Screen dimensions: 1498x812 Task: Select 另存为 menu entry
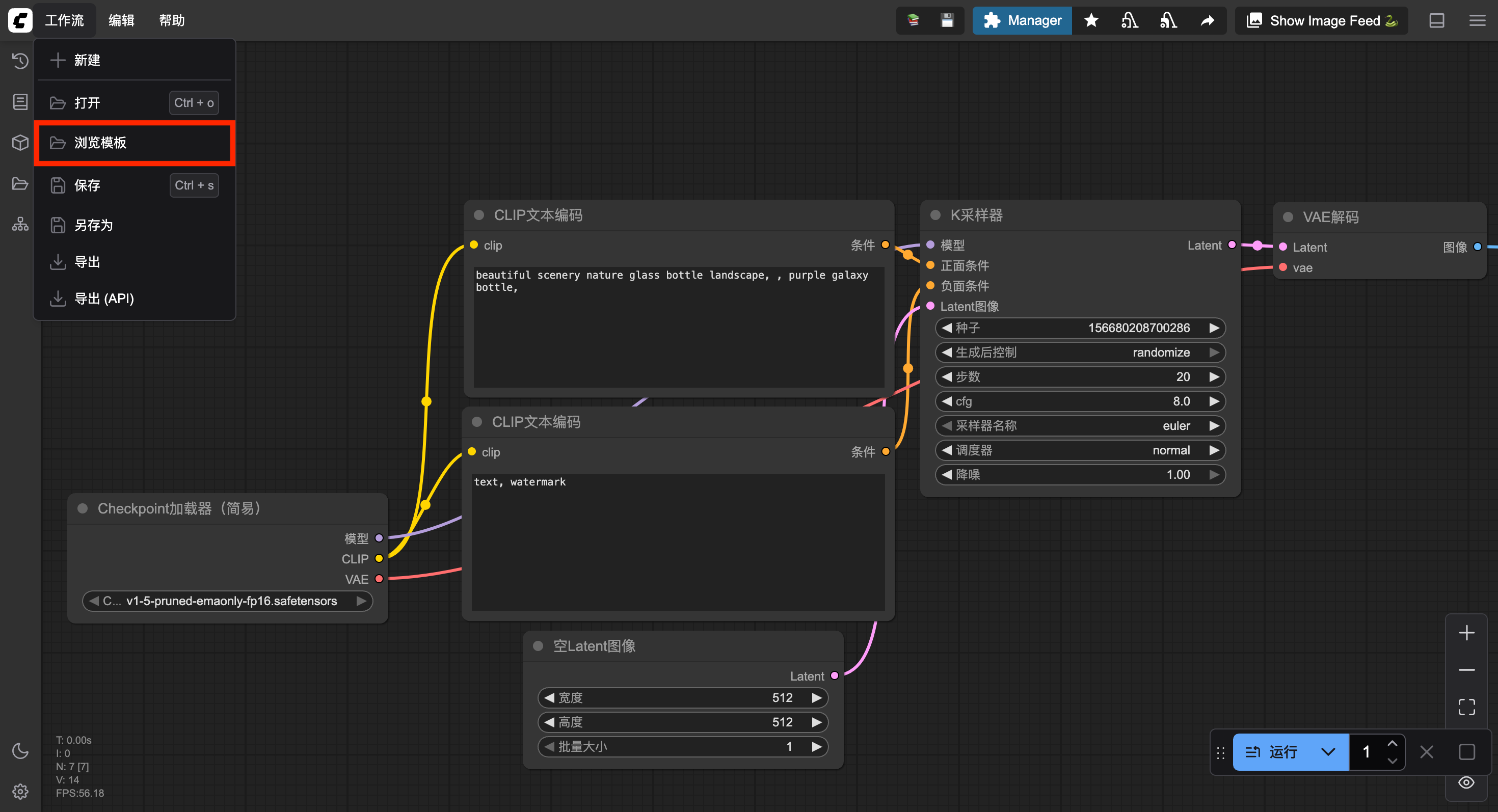(x=135, y=225)
